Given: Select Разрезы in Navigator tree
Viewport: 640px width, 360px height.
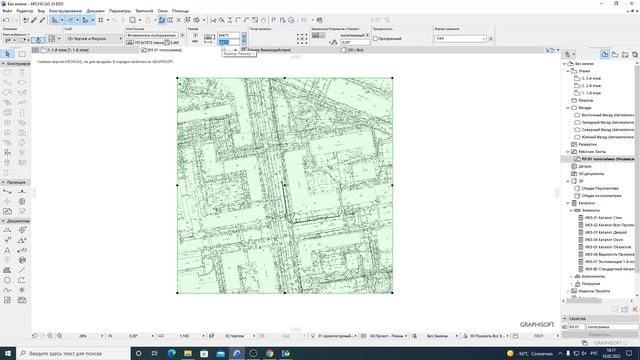Looking at the screenshot, I should [x=585, y=100].
